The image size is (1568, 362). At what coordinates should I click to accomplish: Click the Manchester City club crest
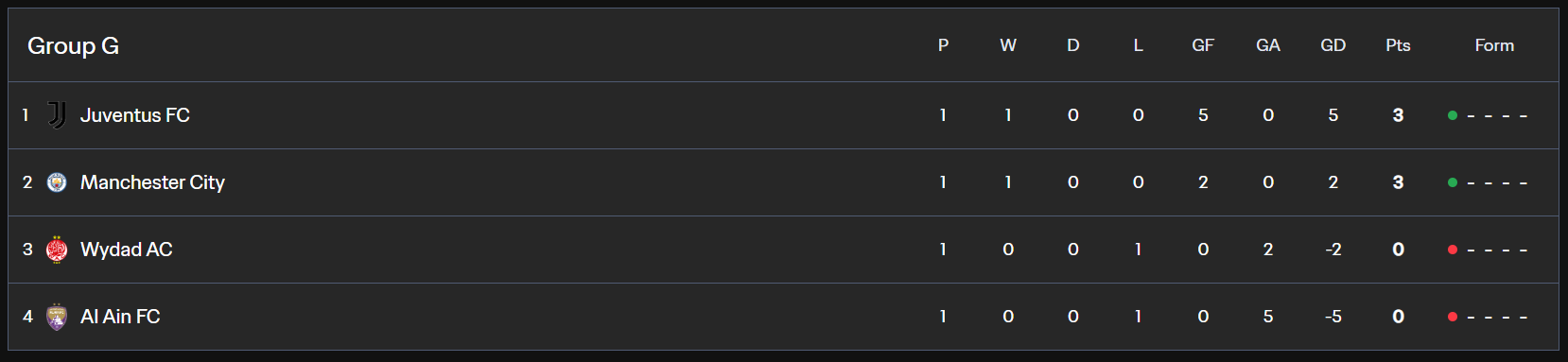[x=57, y=182]
